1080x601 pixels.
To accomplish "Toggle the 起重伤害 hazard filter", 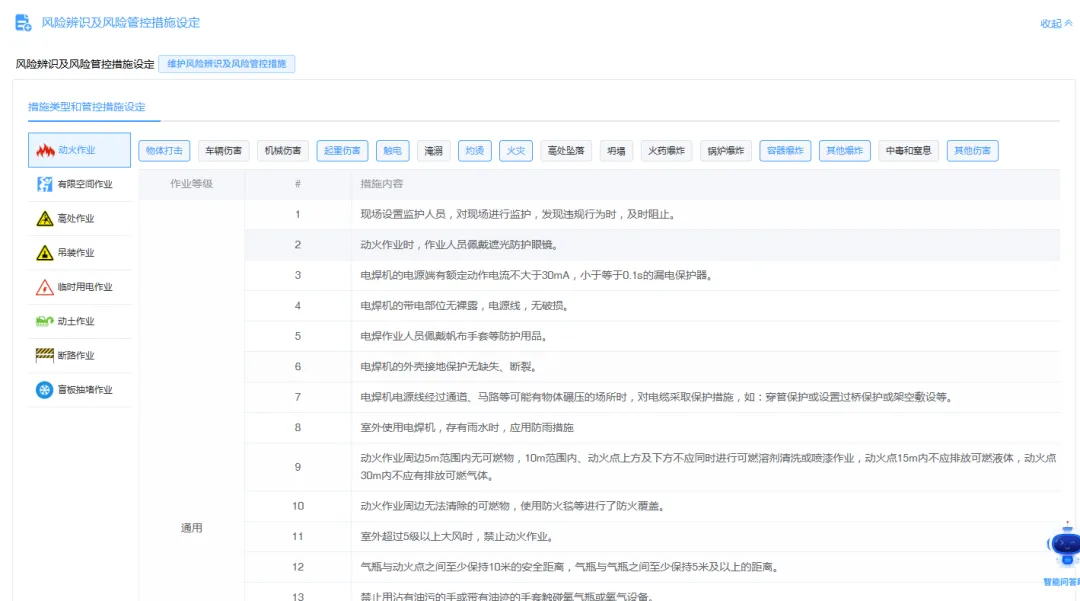I will [x=341, y=150].
